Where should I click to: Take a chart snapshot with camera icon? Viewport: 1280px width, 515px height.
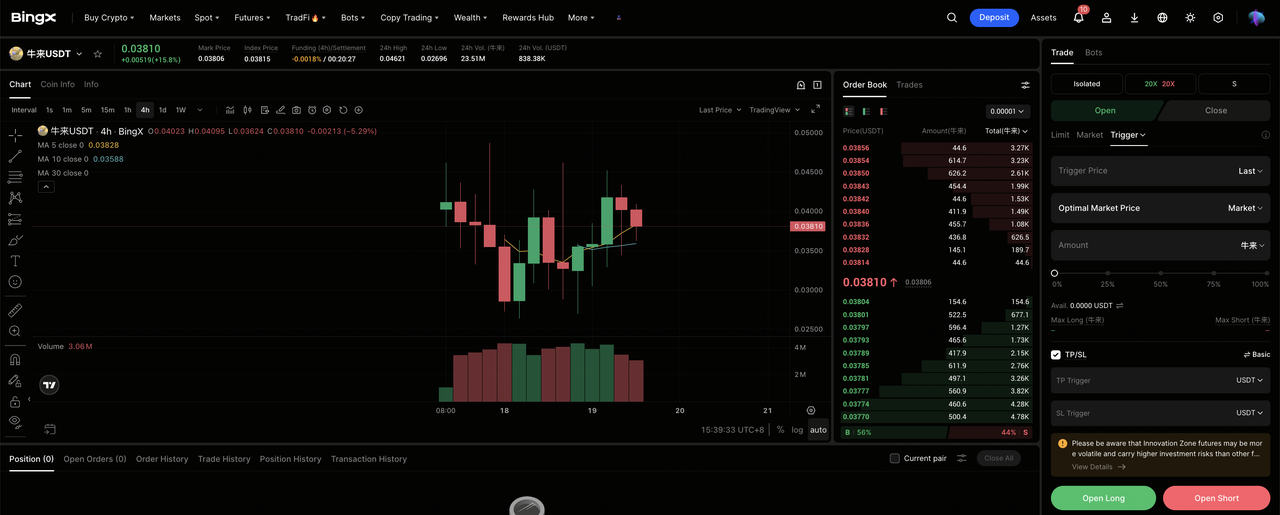[x=296, y=110]
